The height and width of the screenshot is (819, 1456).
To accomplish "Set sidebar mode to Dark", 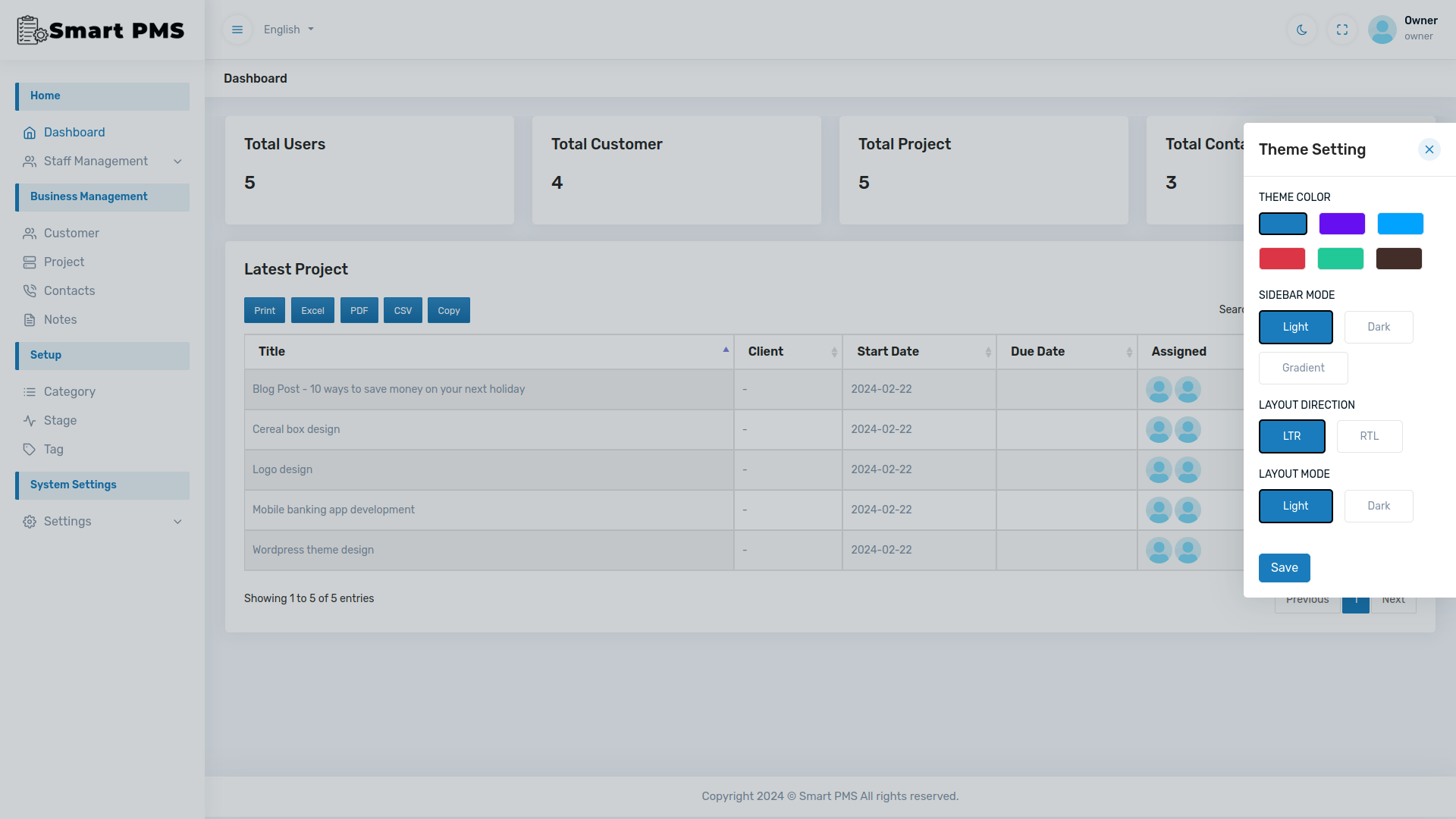I will [1379, 327].
